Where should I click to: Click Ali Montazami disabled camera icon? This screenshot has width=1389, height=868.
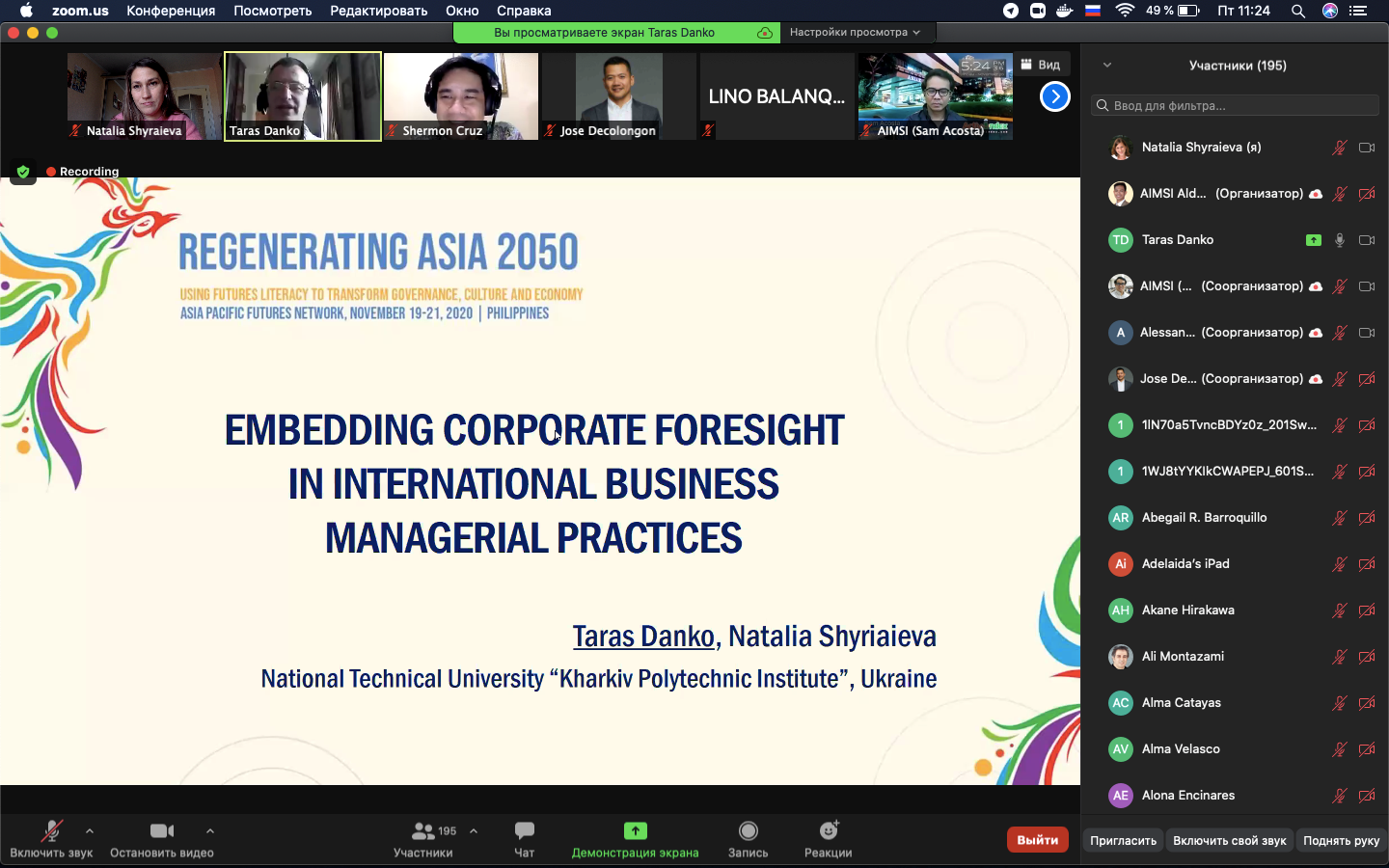[1367, 657]
